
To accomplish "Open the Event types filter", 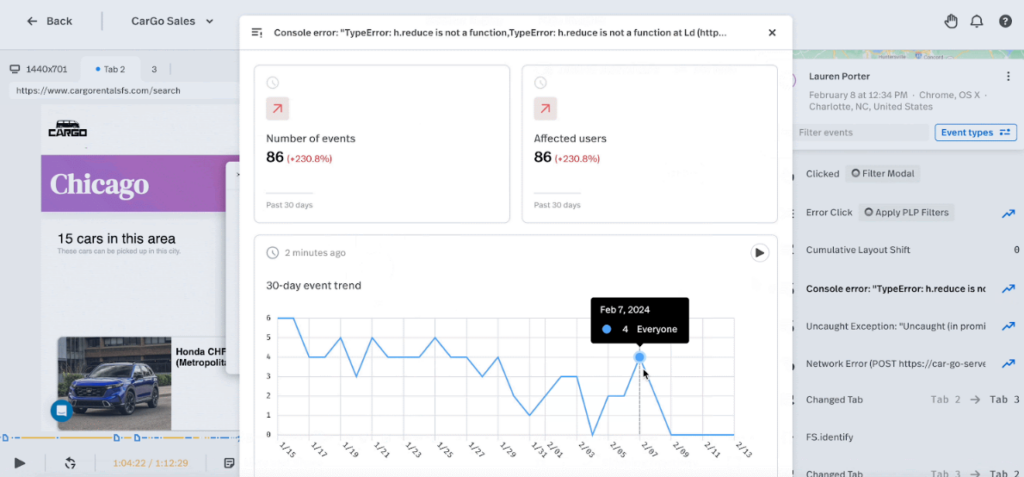I will 976,133.
